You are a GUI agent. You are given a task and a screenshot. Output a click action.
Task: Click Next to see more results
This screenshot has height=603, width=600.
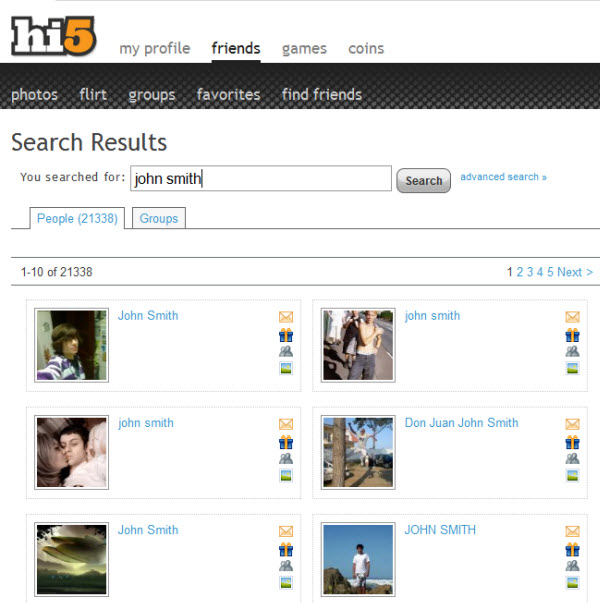tap(575, 272)
